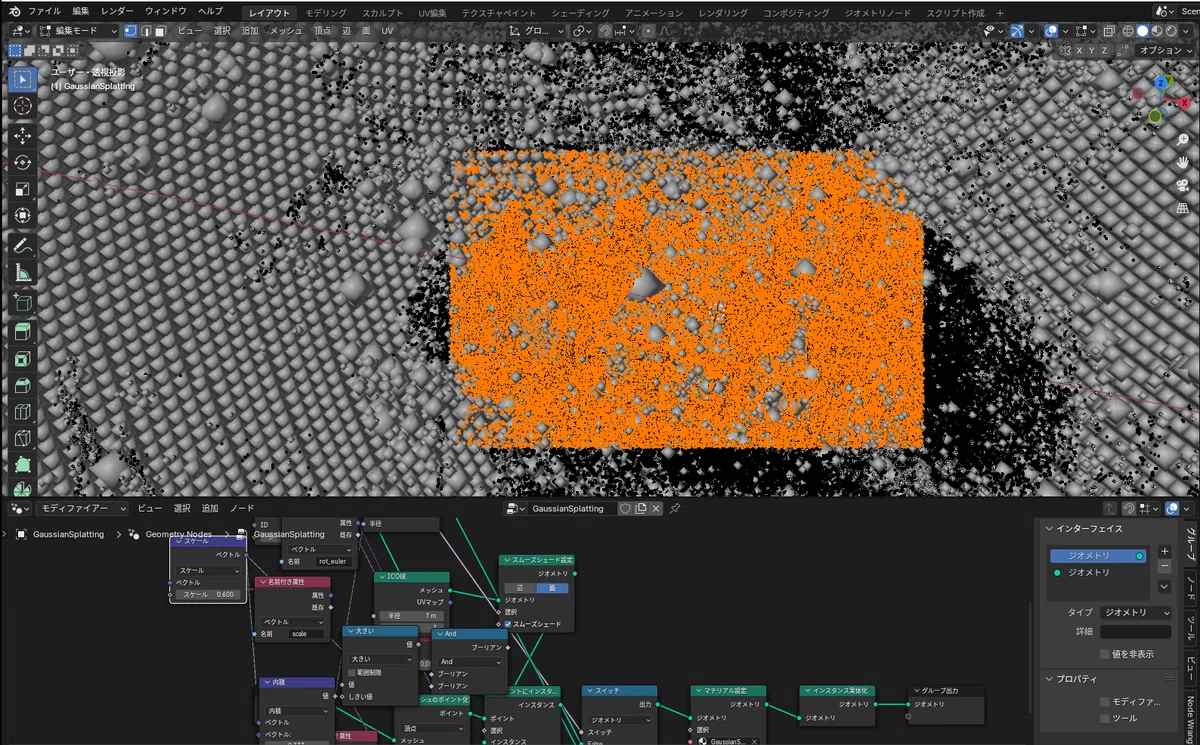Click the 面 button in smooth shade node
This screenshot has width=1200, height=745.
[552, 588]
